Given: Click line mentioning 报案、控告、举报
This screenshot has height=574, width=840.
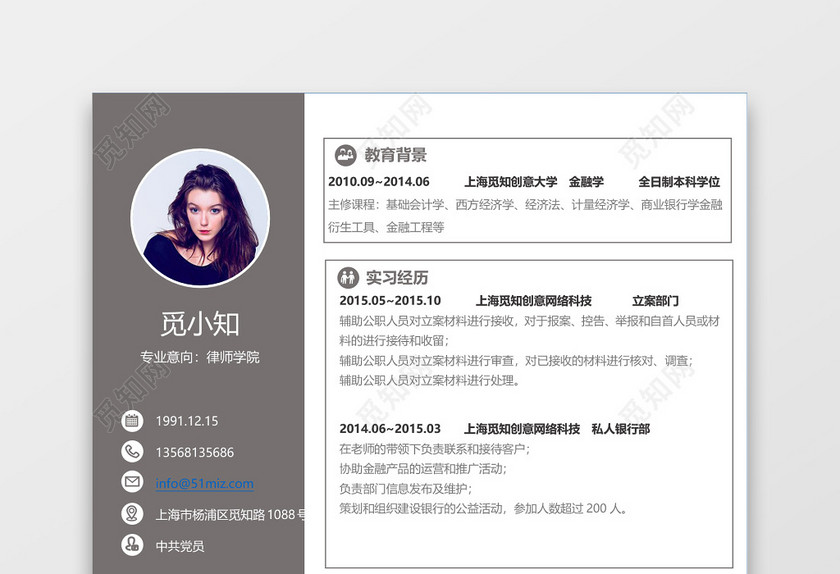Looking at the screenshot, I should pos(529,321).
